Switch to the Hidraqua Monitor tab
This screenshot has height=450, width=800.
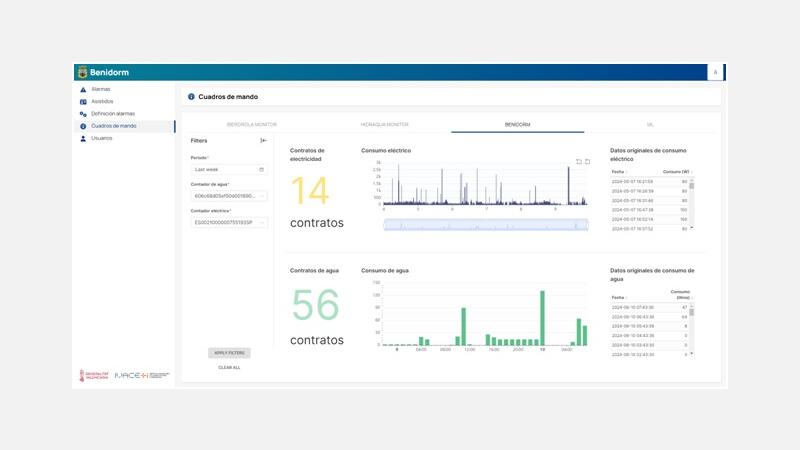click(x=385, y=124)
